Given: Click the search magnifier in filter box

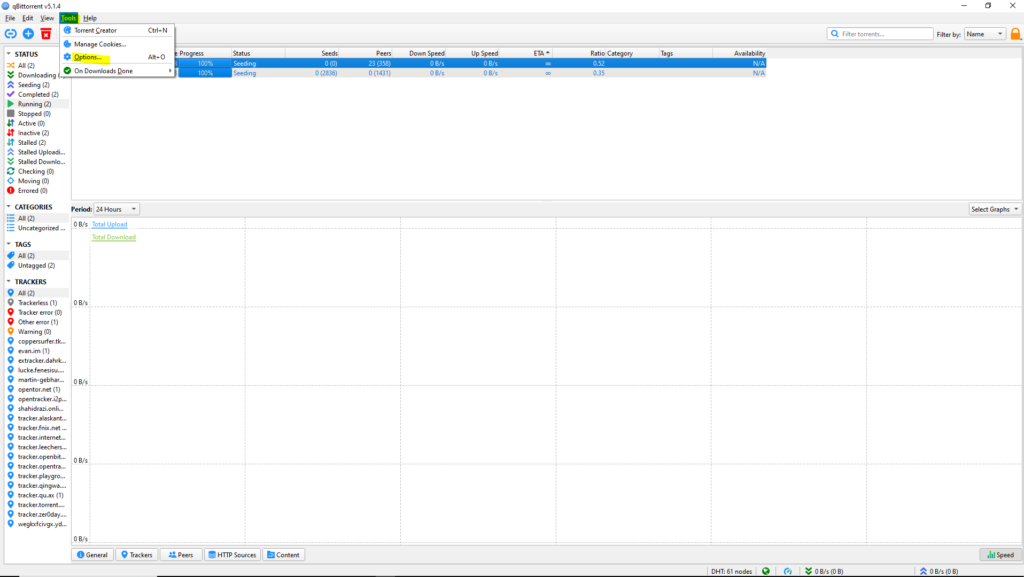Looking at the screenshot, I should click(835, 34).
